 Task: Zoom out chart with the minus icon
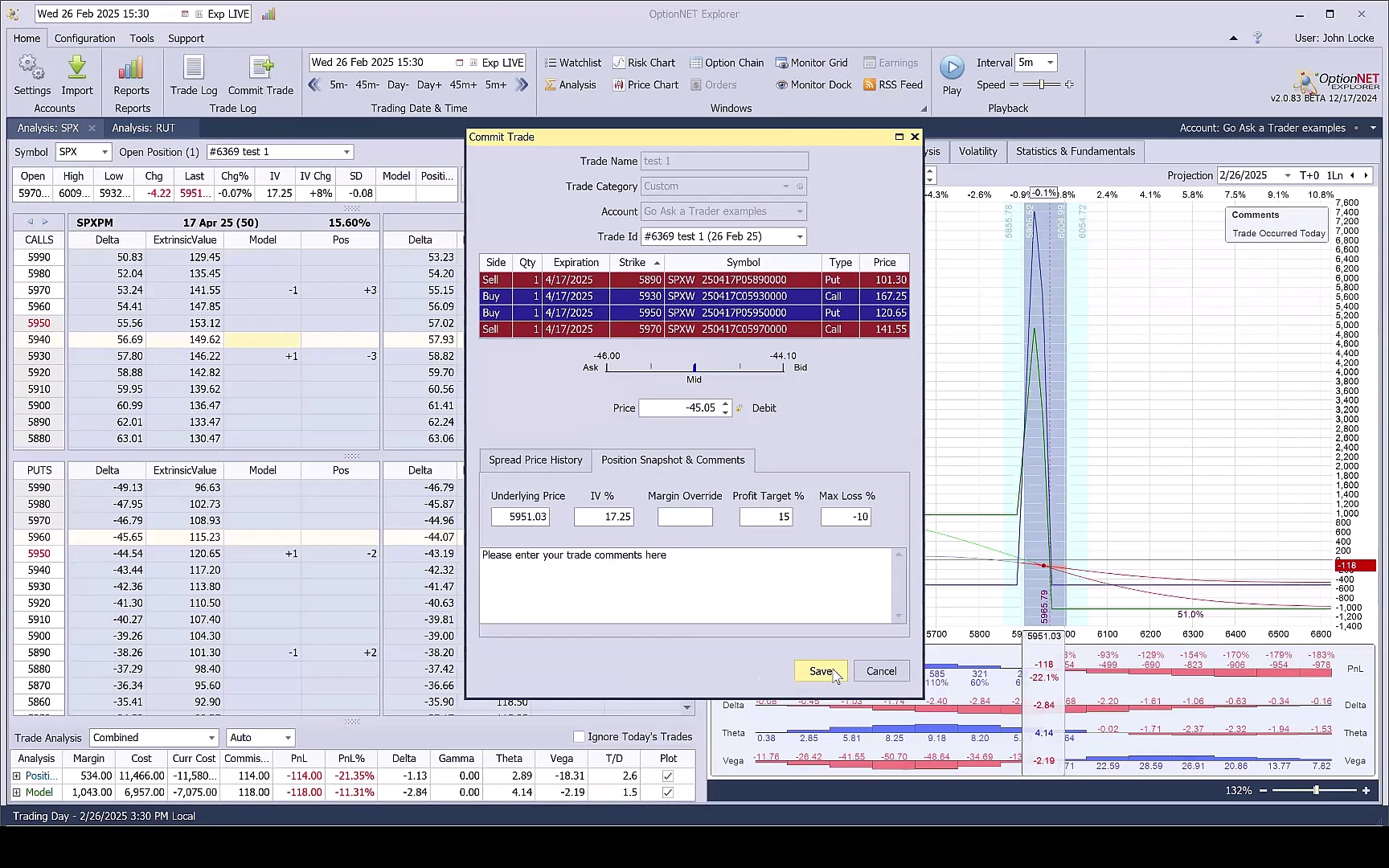[x=1264, y=791]
